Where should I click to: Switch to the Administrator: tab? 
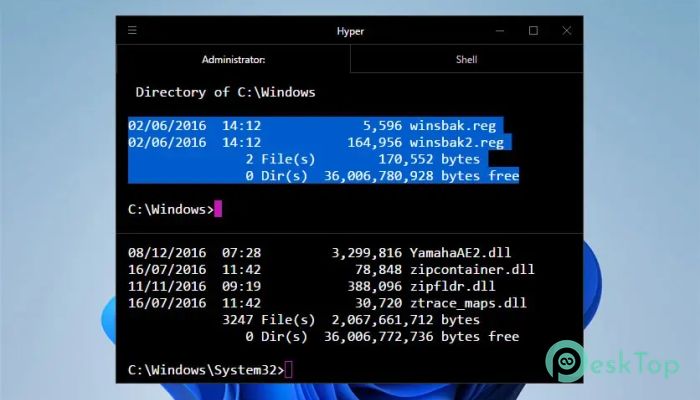coord(233,59)
